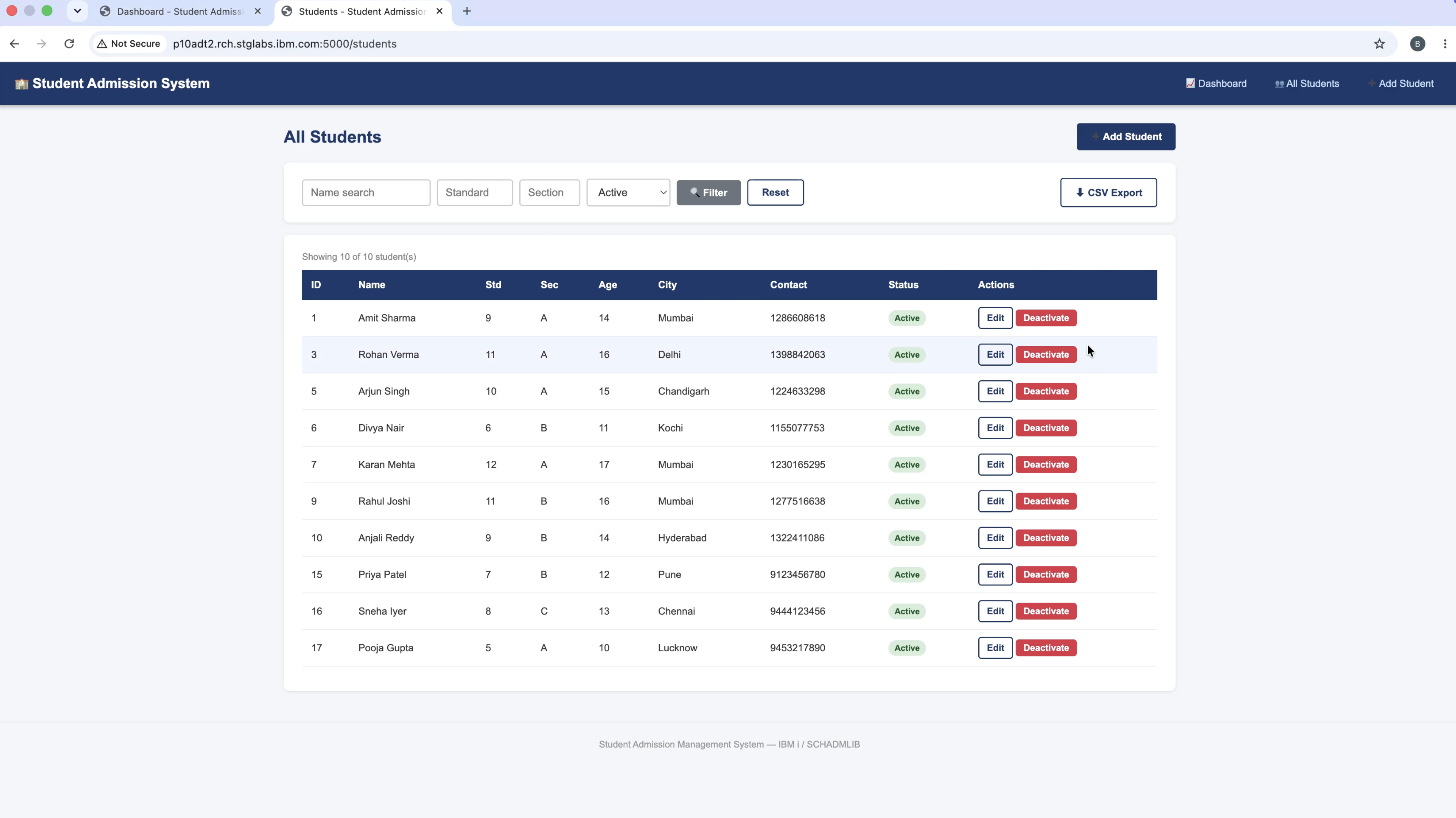Edit Arjun Singh's record
The width and height of the screenshot is (1456, 818).
coord(995,391)
